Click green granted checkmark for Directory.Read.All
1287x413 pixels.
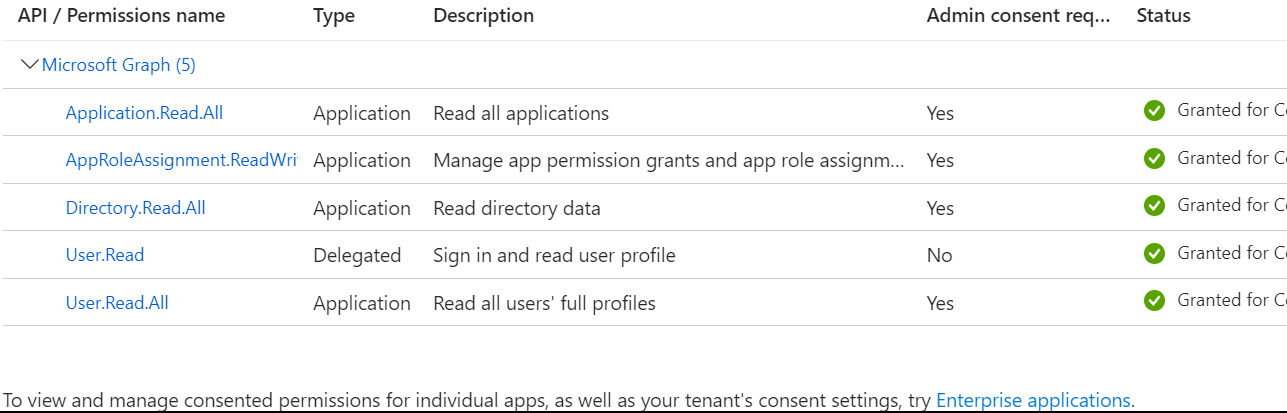1155,206
